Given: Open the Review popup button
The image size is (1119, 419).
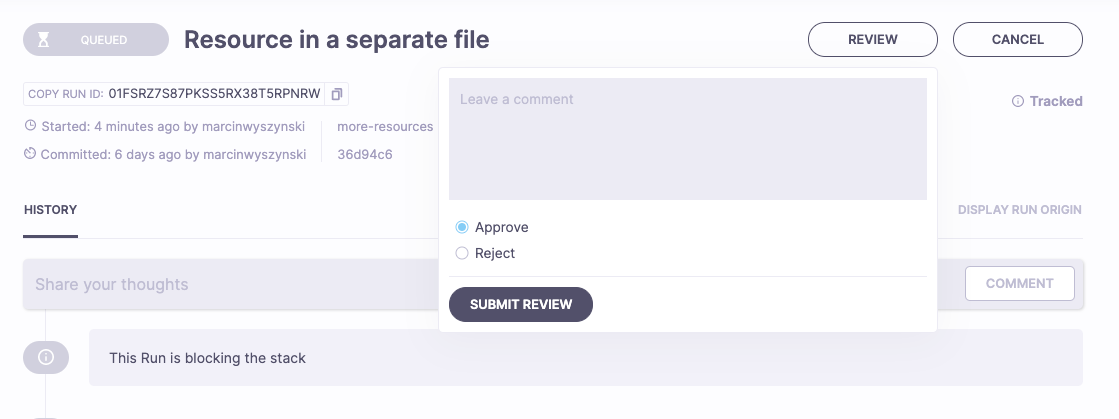Looking at the screenshot, I should tap(872, 40).
